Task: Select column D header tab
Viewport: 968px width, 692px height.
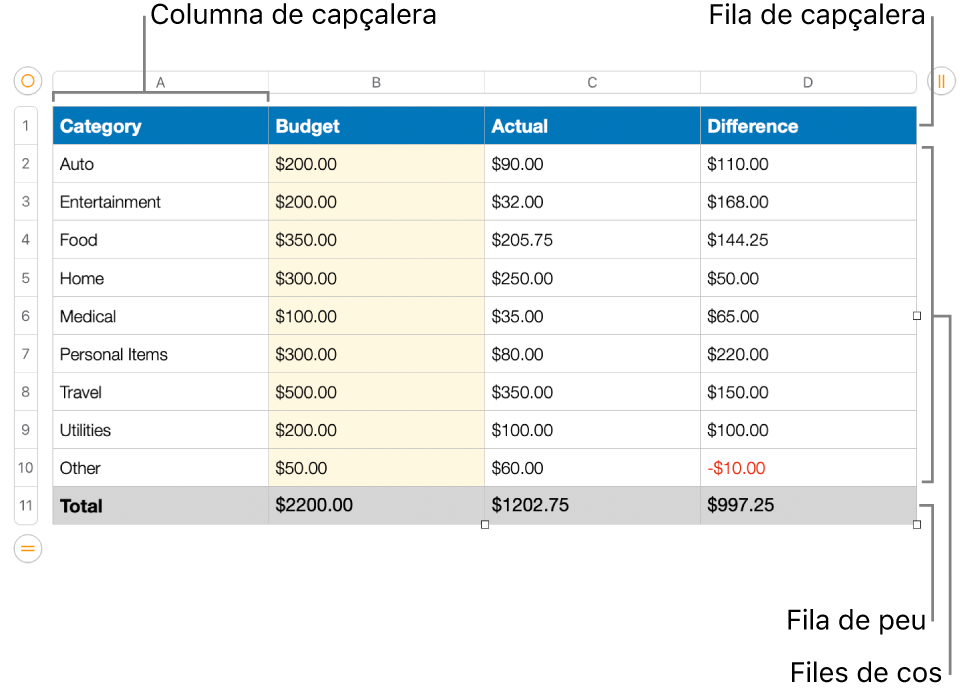Action: coord(808,82)
